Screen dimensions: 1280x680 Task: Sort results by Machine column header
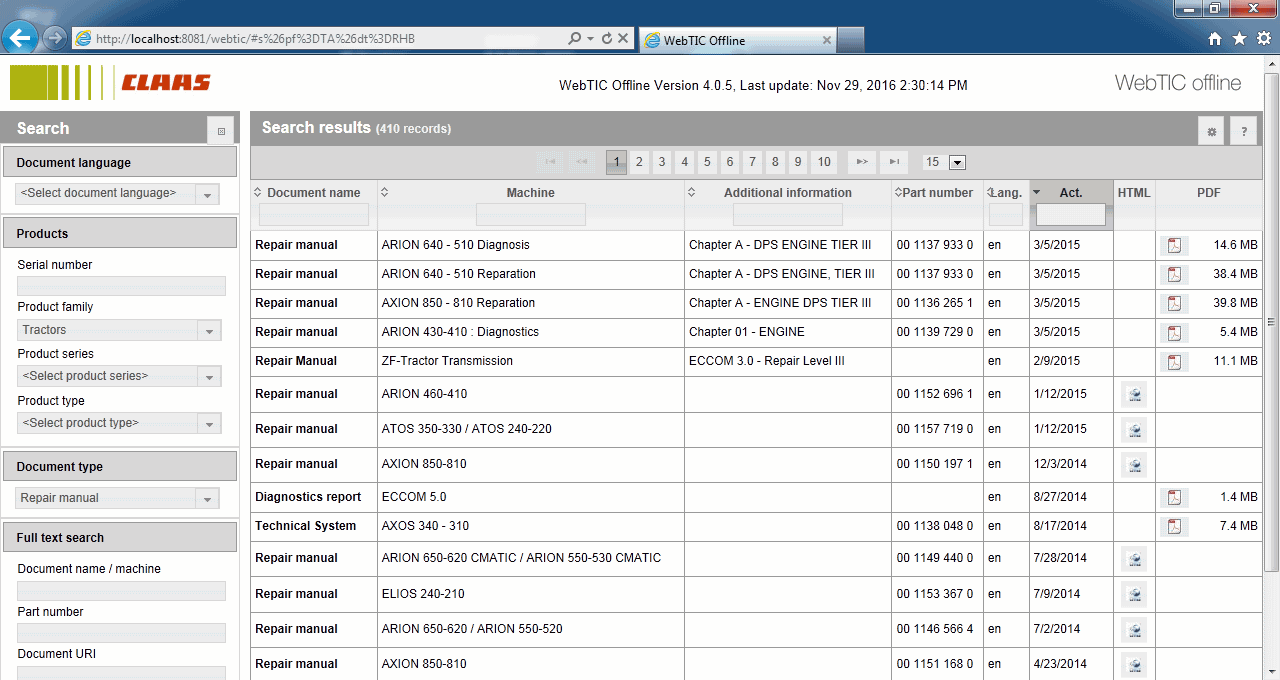pos(530,193)
